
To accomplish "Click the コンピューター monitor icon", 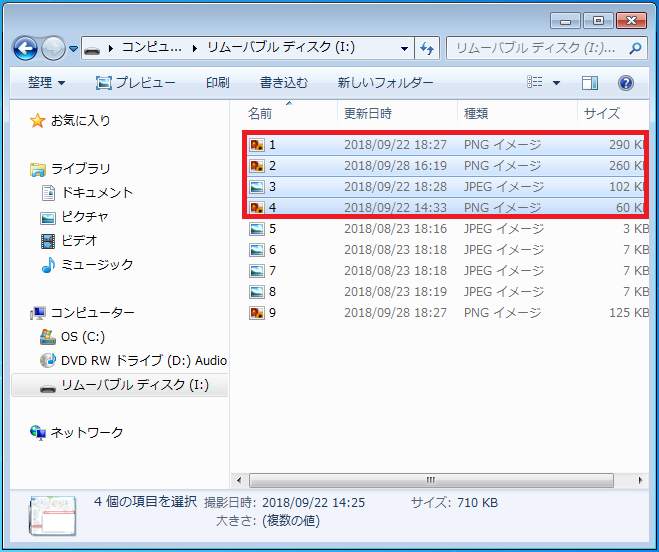I will (x=38, y=313).
